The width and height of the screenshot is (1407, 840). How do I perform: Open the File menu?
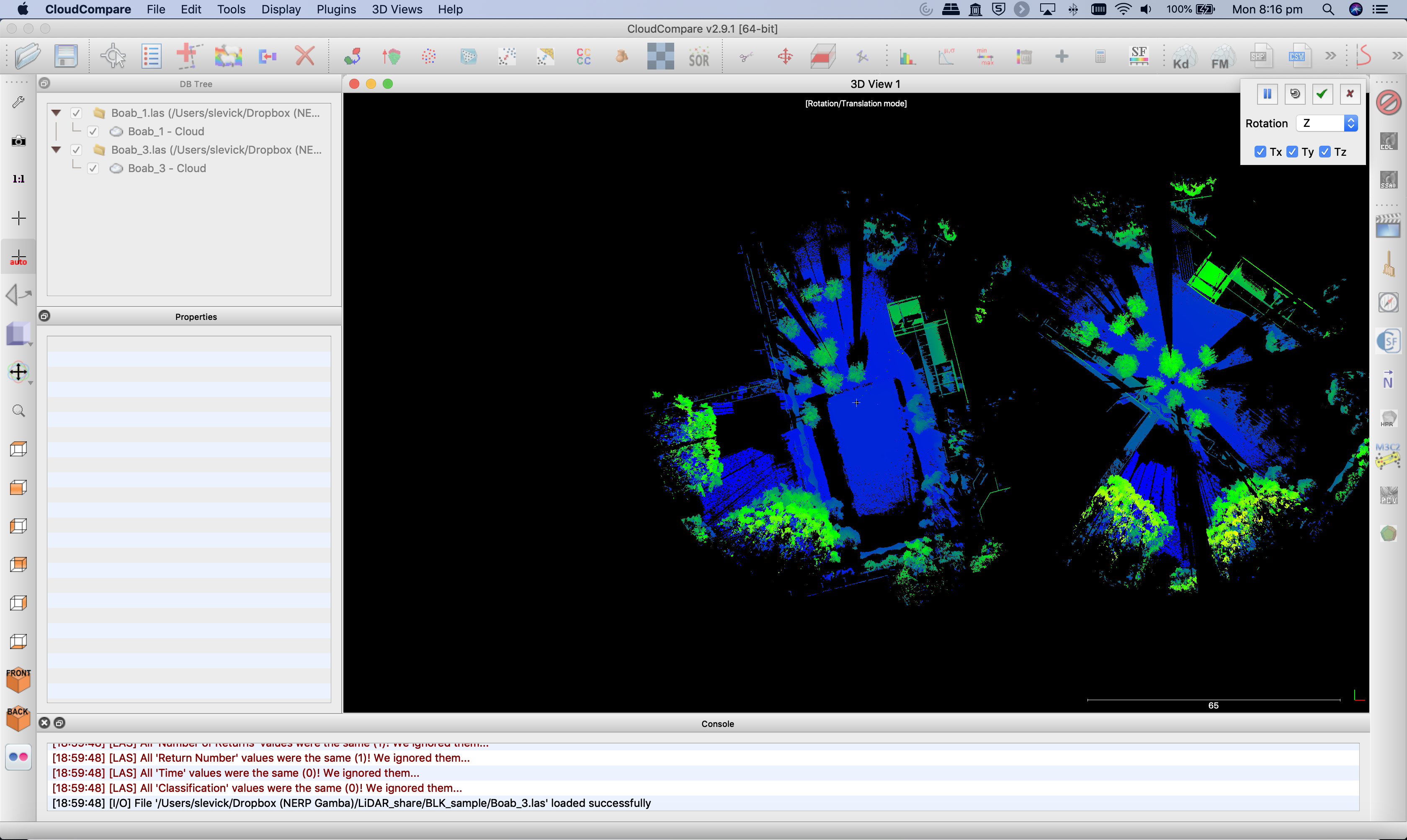pos(156,9)
